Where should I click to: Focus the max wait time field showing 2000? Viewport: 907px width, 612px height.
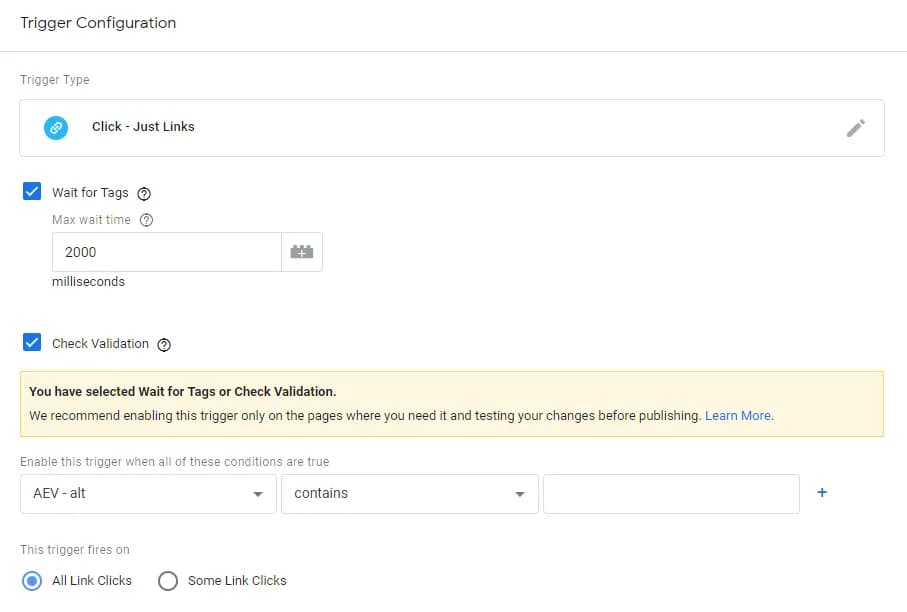(x=166, y=253)
